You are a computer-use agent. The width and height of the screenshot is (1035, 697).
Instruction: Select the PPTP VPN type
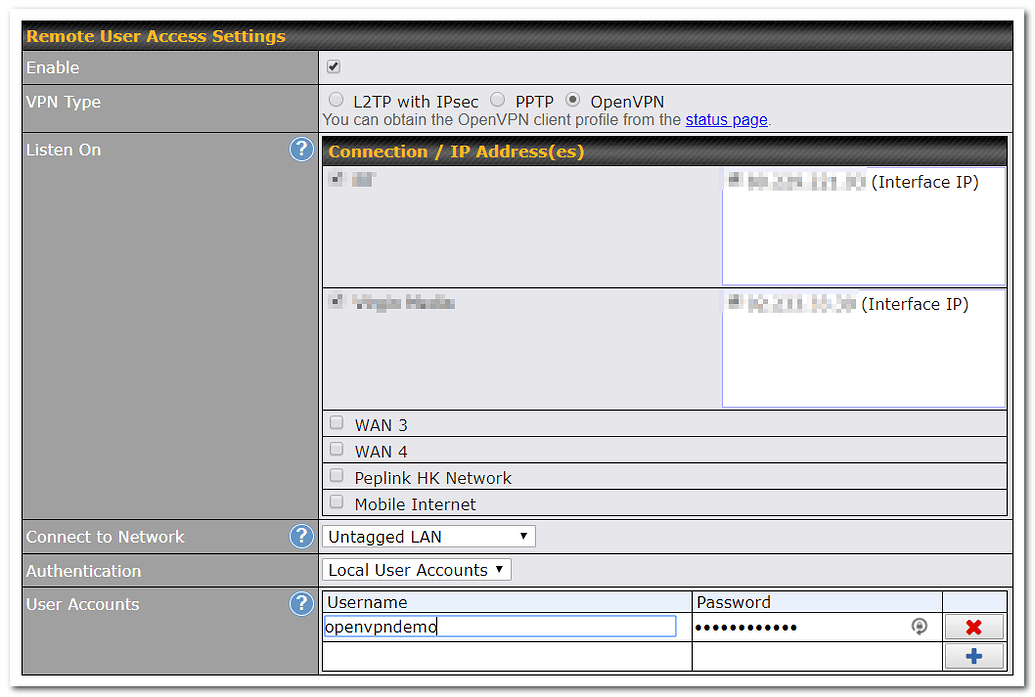497,98
